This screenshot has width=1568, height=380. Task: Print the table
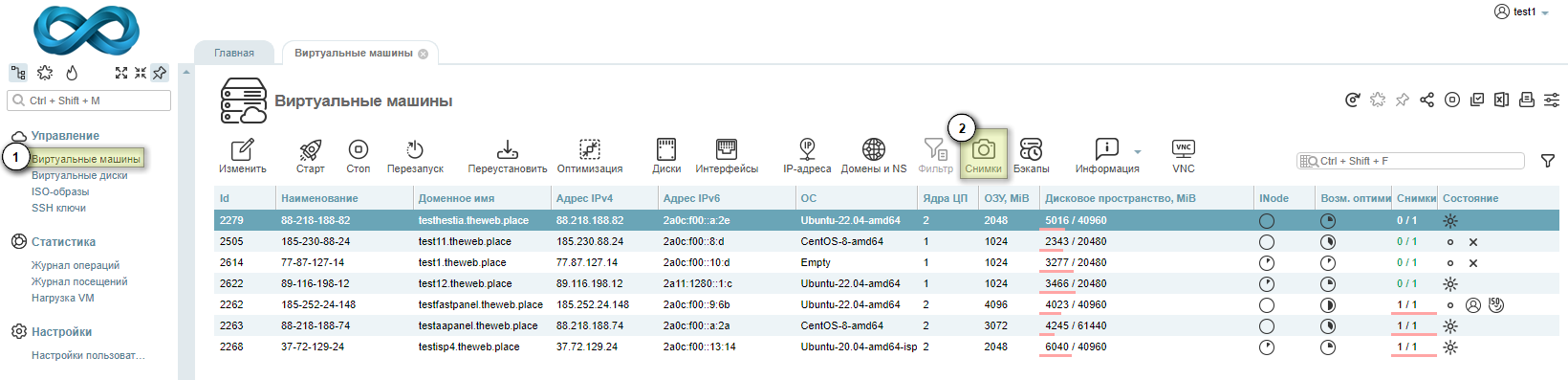pyautogui.click(x=1527, y=100)
